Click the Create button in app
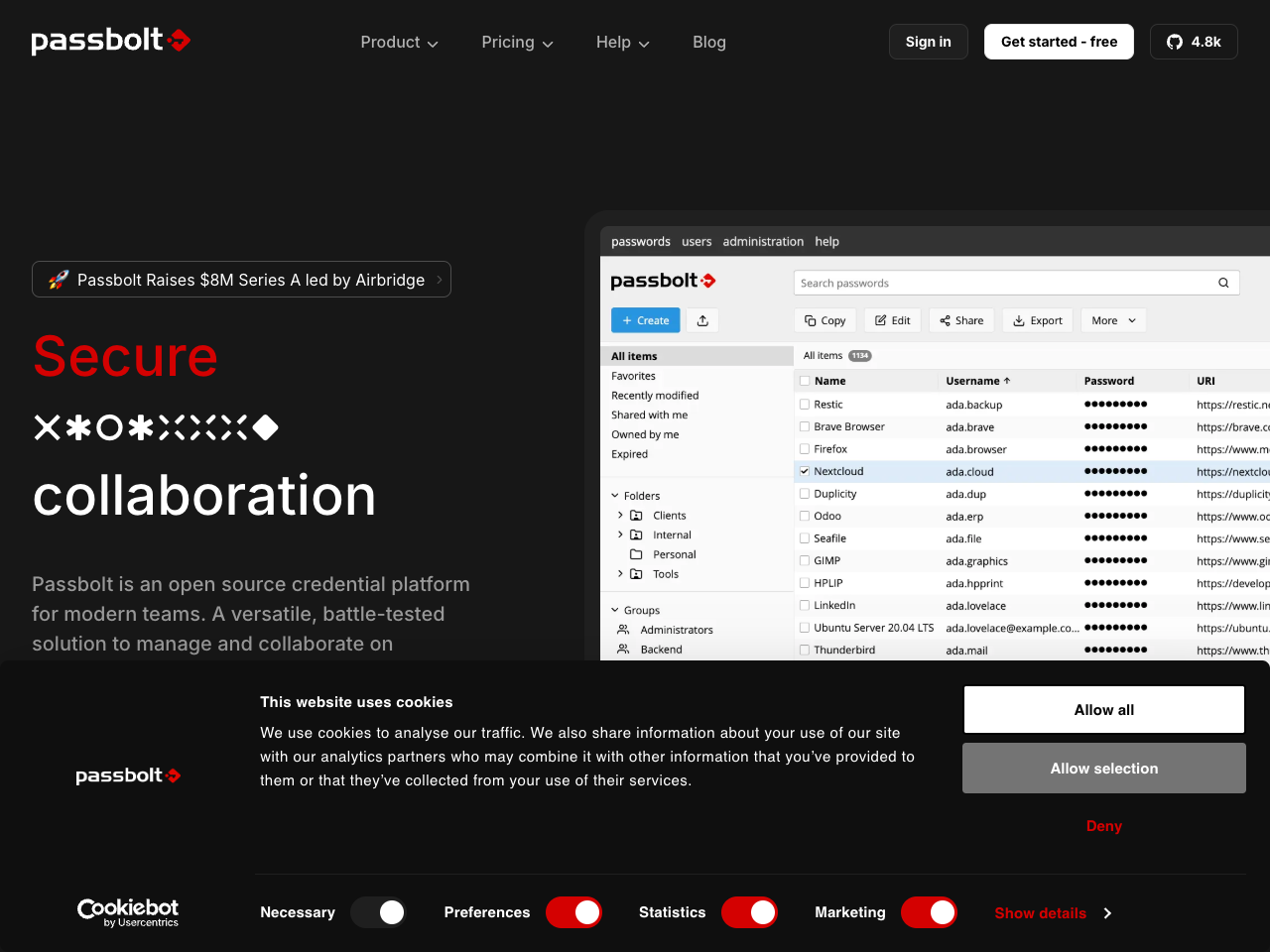This screenshot has height=952, width=1270. [x=646, y=320]
